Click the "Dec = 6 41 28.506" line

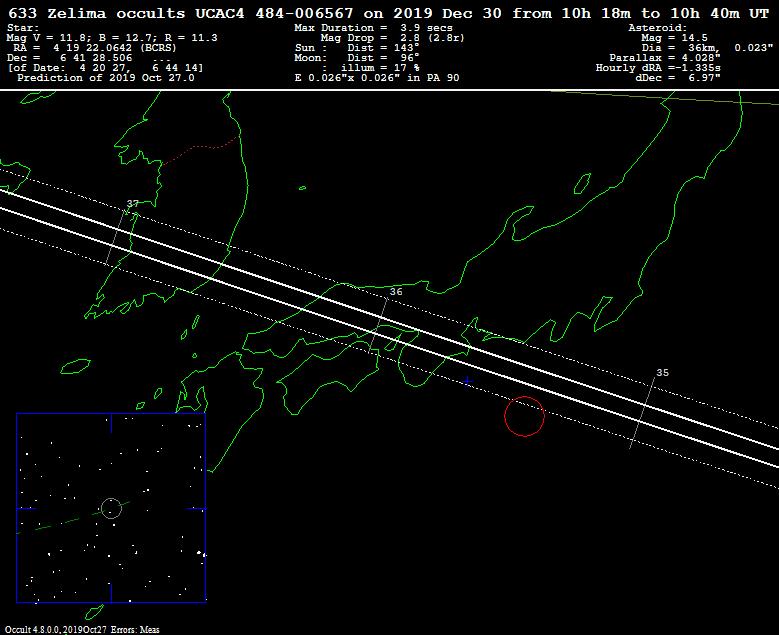pos(89,58)
